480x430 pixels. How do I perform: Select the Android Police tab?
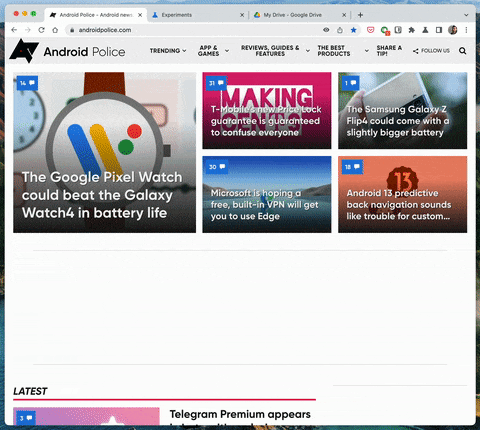click(96, 15)
